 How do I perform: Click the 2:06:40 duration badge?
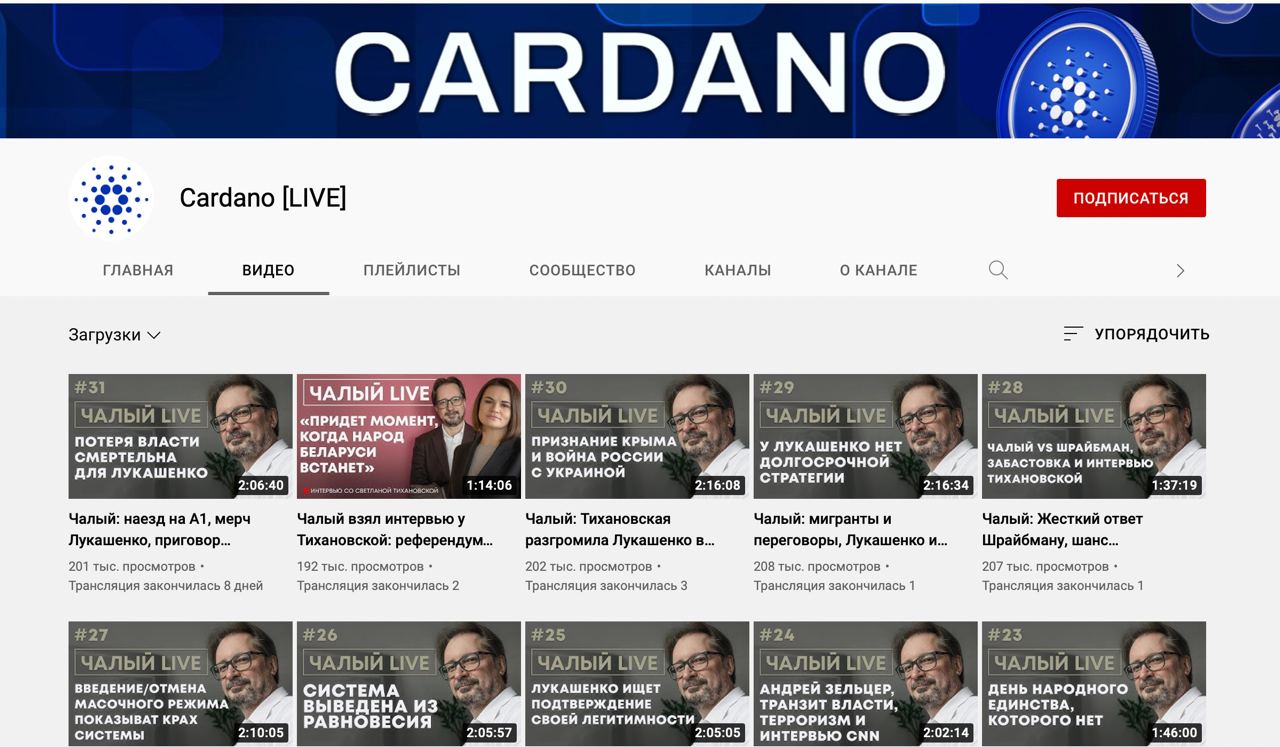[261, 485]
